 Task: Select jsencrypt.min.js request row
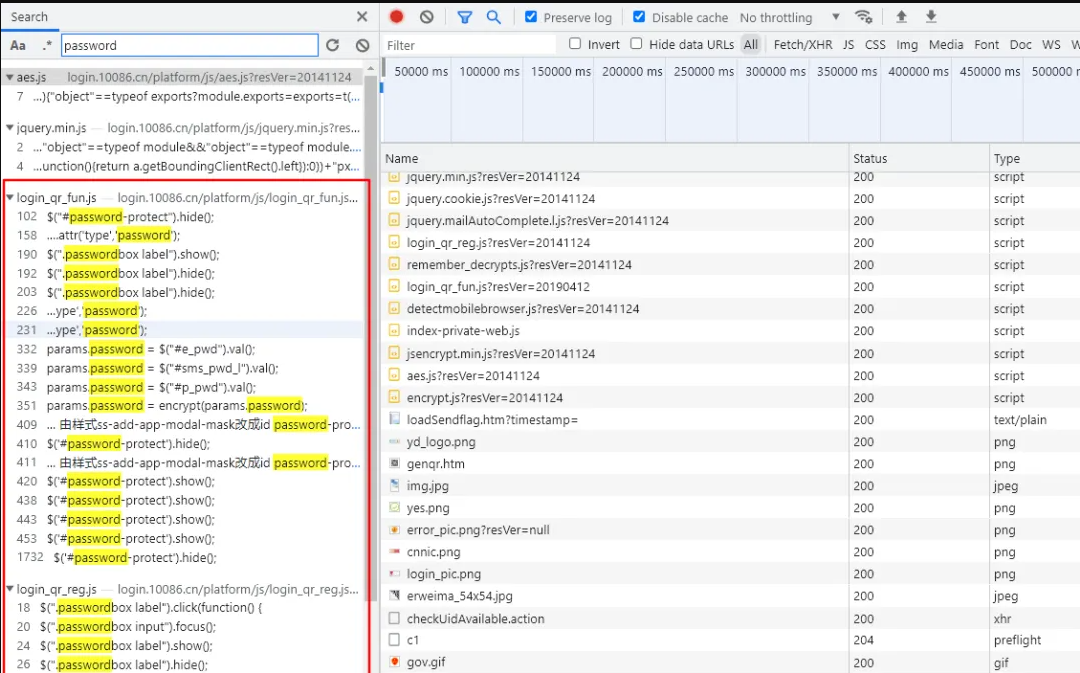[x=501, y=353]
